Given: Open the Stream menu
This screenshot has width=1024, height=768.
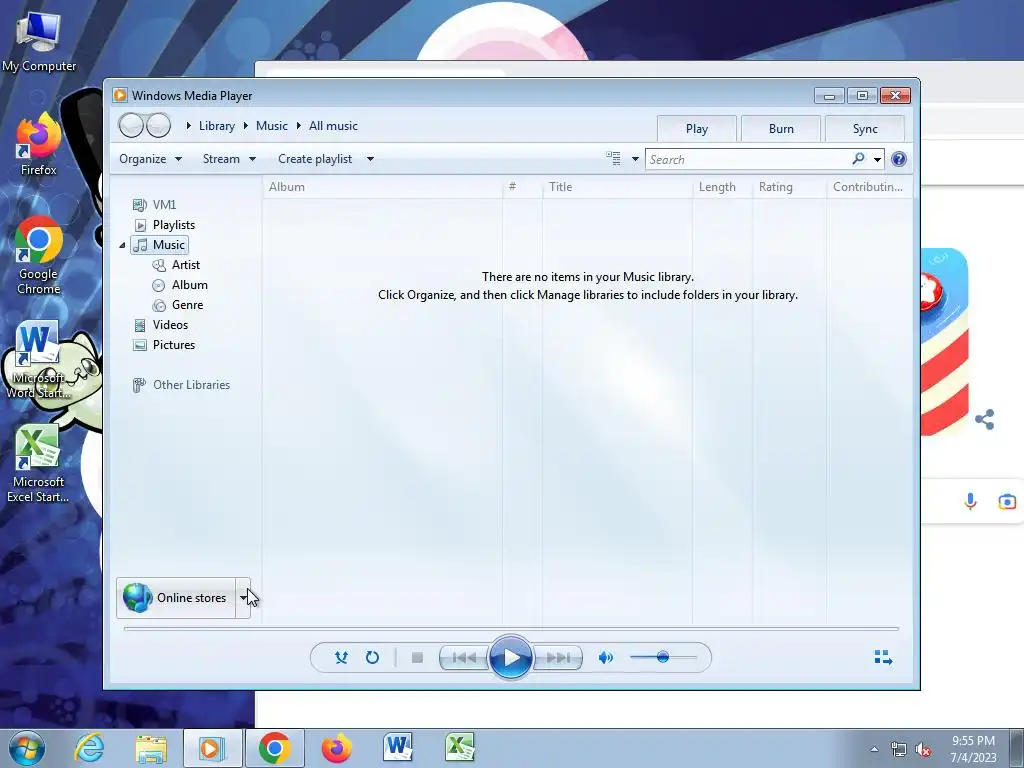Looking at the screenshot, I should click(x=229, y=159).
